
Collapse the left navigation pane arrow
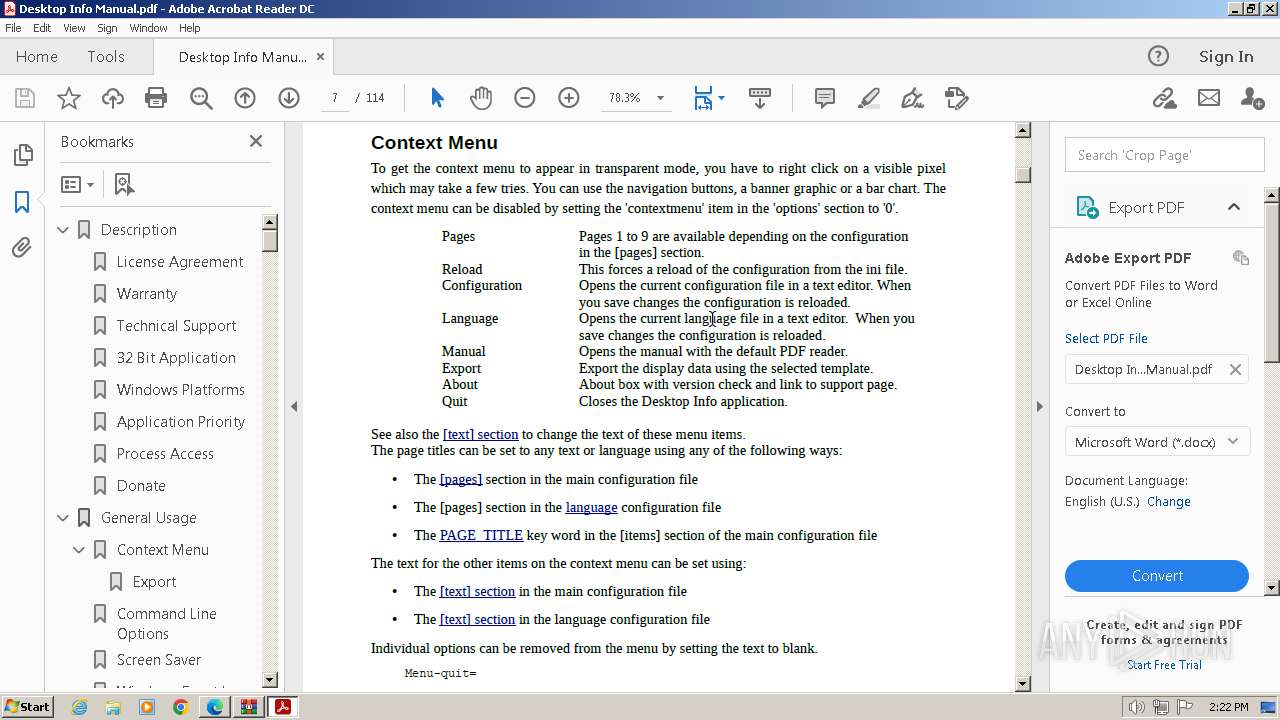294,406
